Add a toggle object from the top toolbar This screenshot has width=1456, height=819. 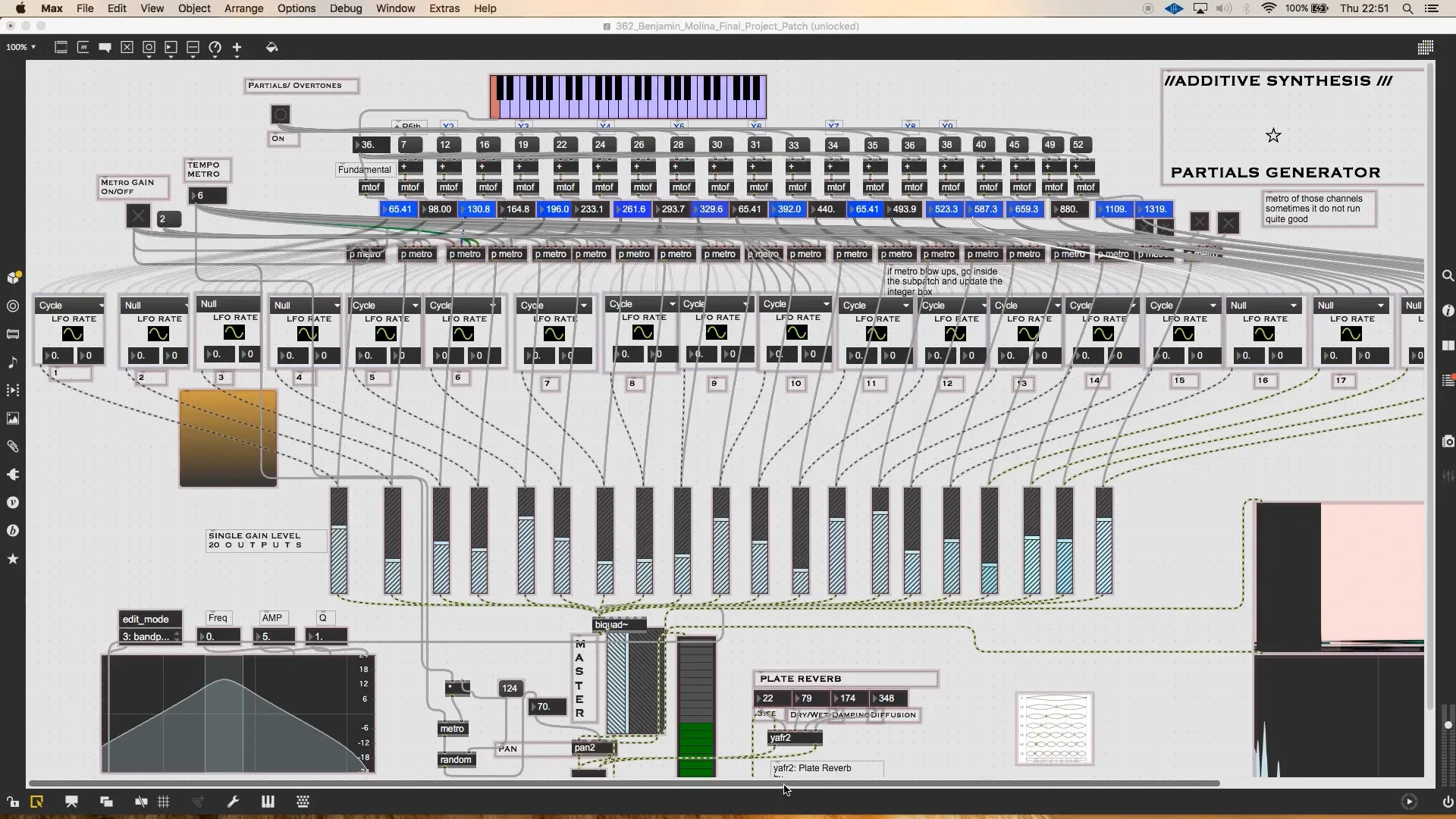127,47
